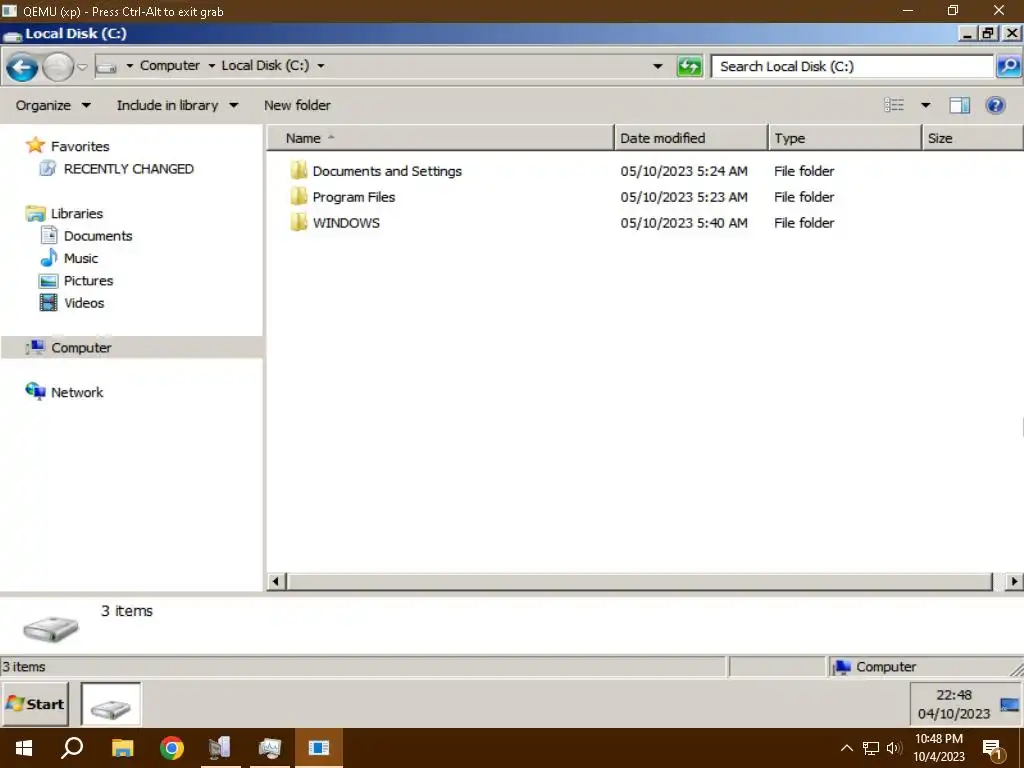This screenshot has height=768, width=1024.
Task: Open host taskbar Search magnifier
Action: point(72,748)
